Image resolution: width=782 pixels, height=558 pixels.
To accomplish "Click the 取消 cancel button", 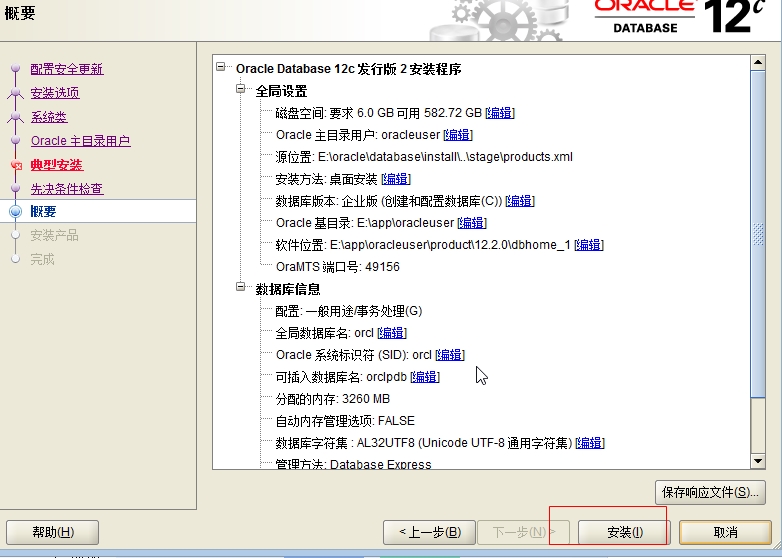I will click(x=725, y=532).
